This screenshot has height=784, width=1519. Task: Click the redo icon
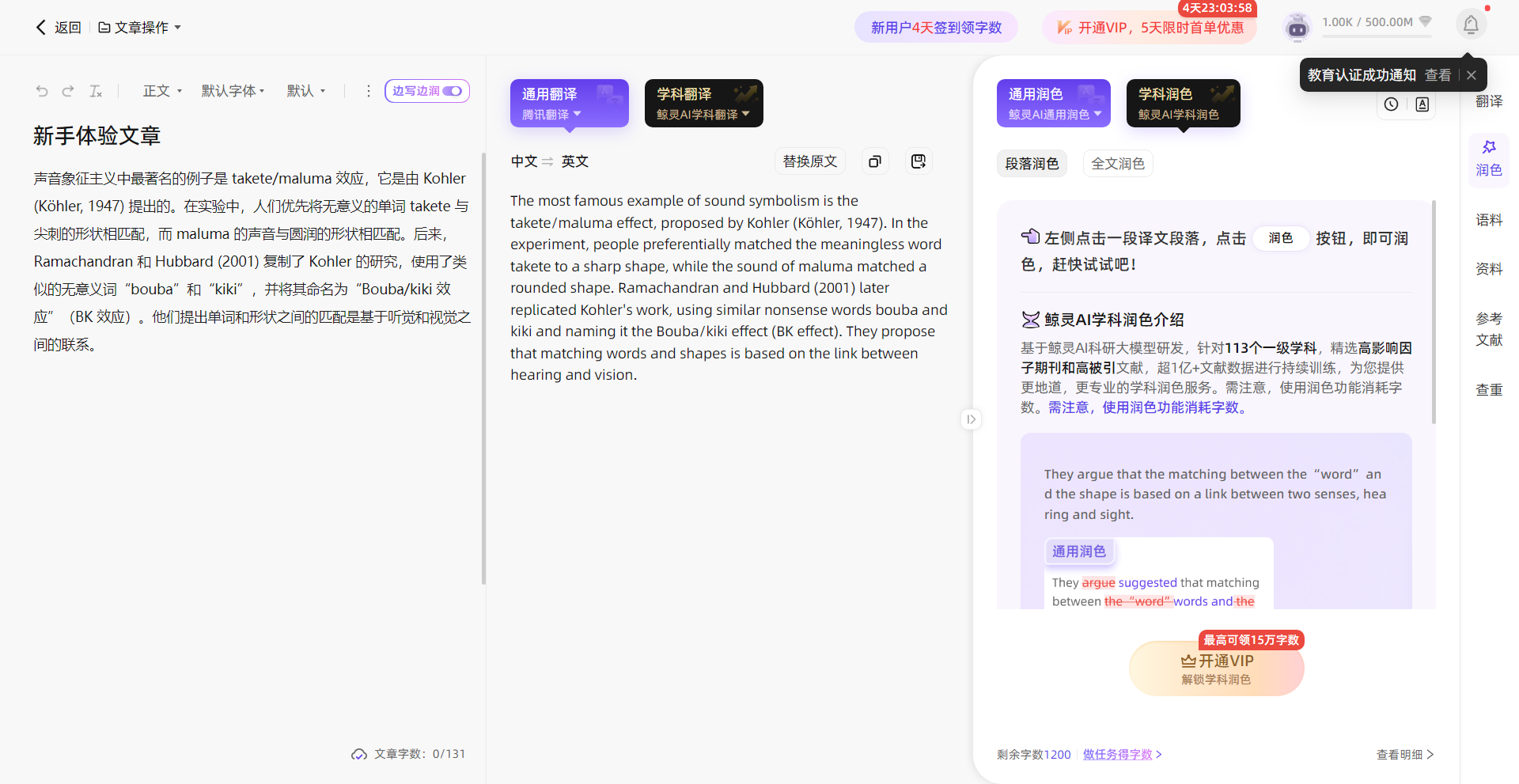click(x=68, y=91)
